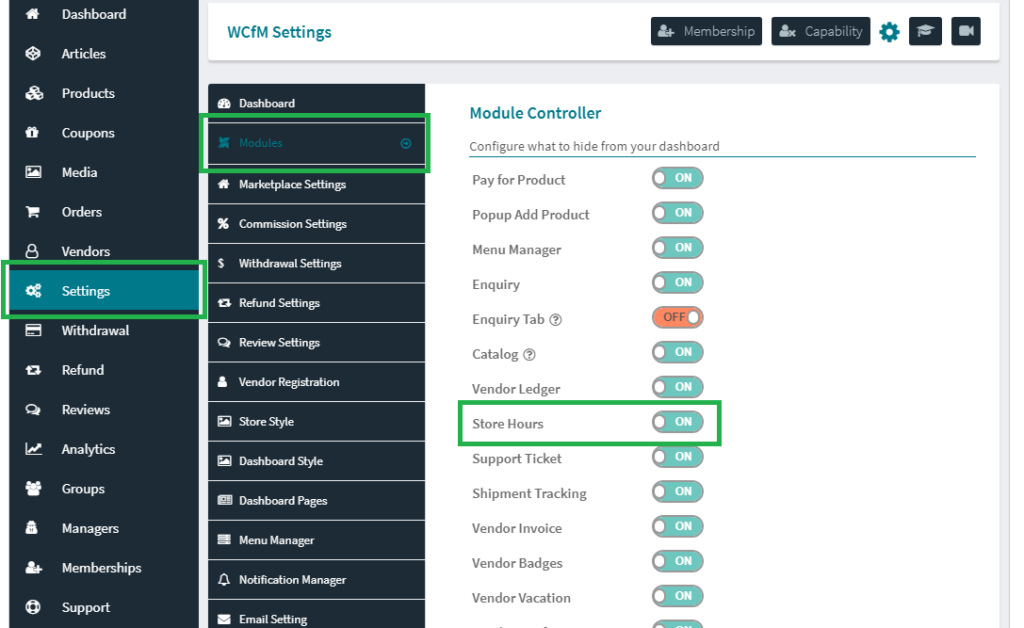Click the Products cubes icon
This screenshot has width=1024, height=628.
(34, 93)
